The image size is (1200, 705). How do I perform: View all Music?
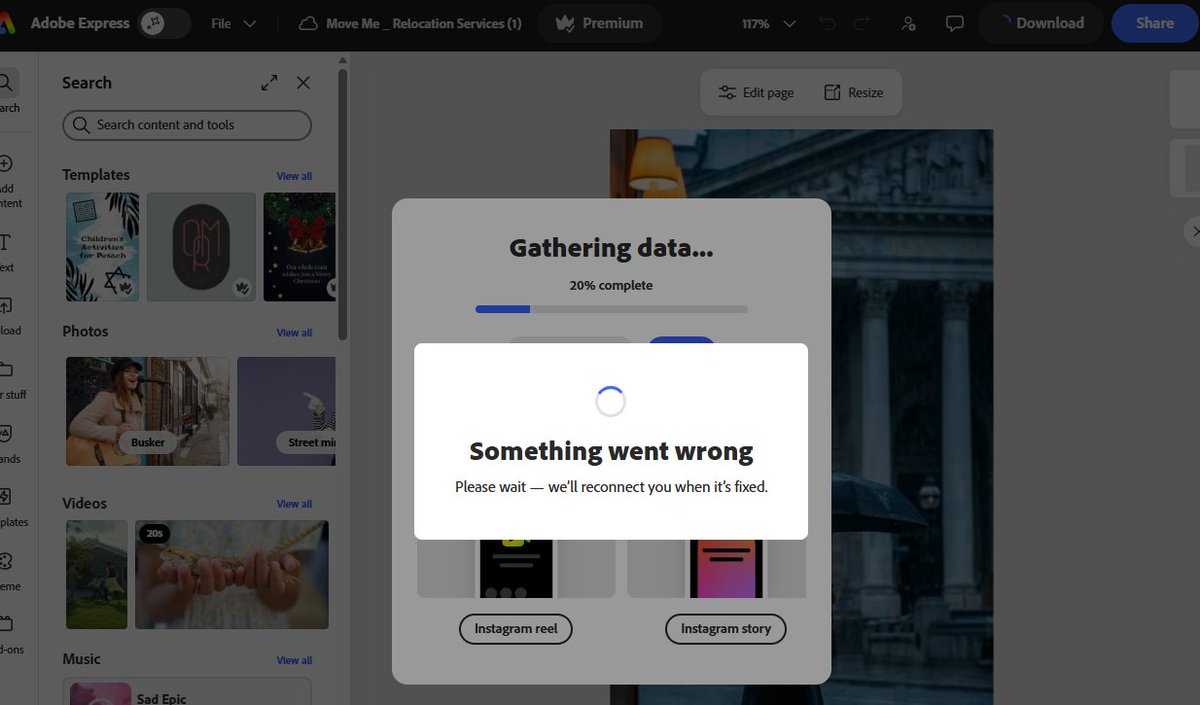click(x=294, y=660)
